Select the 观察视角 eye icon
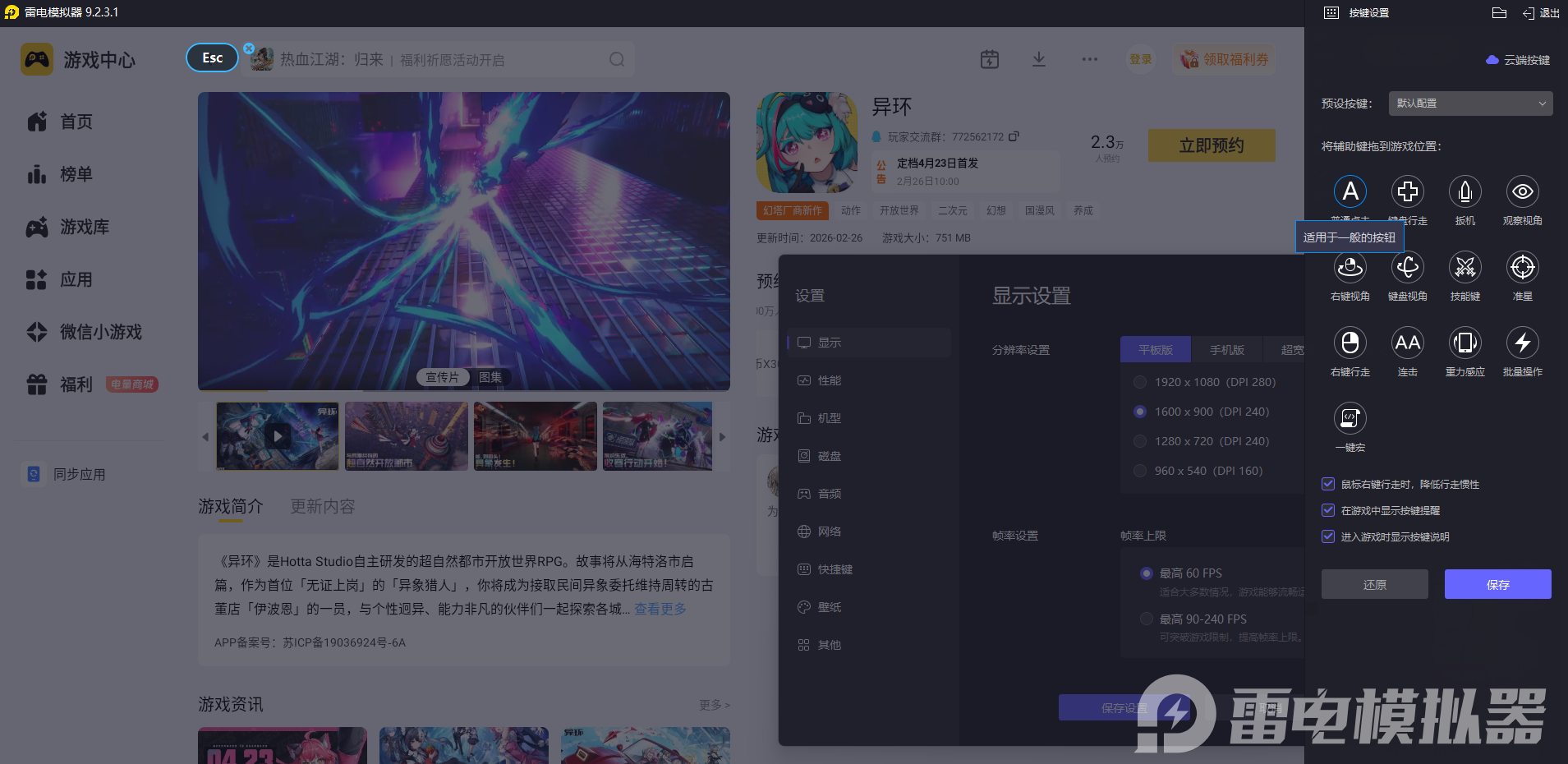Viewport: 1568px width, 764px height. coord(1522,192)
